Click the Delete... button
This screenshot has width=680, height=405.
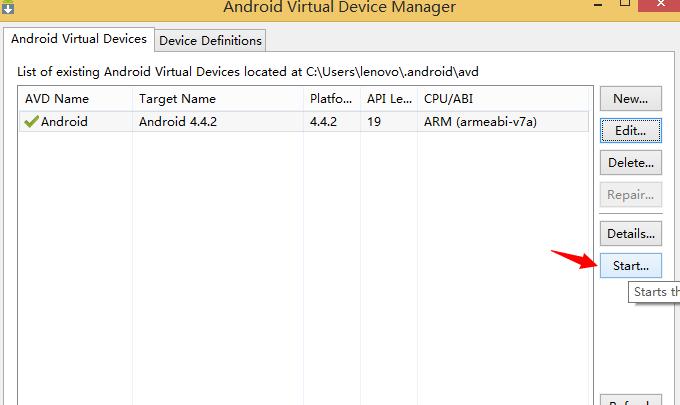tap(631, 163)
